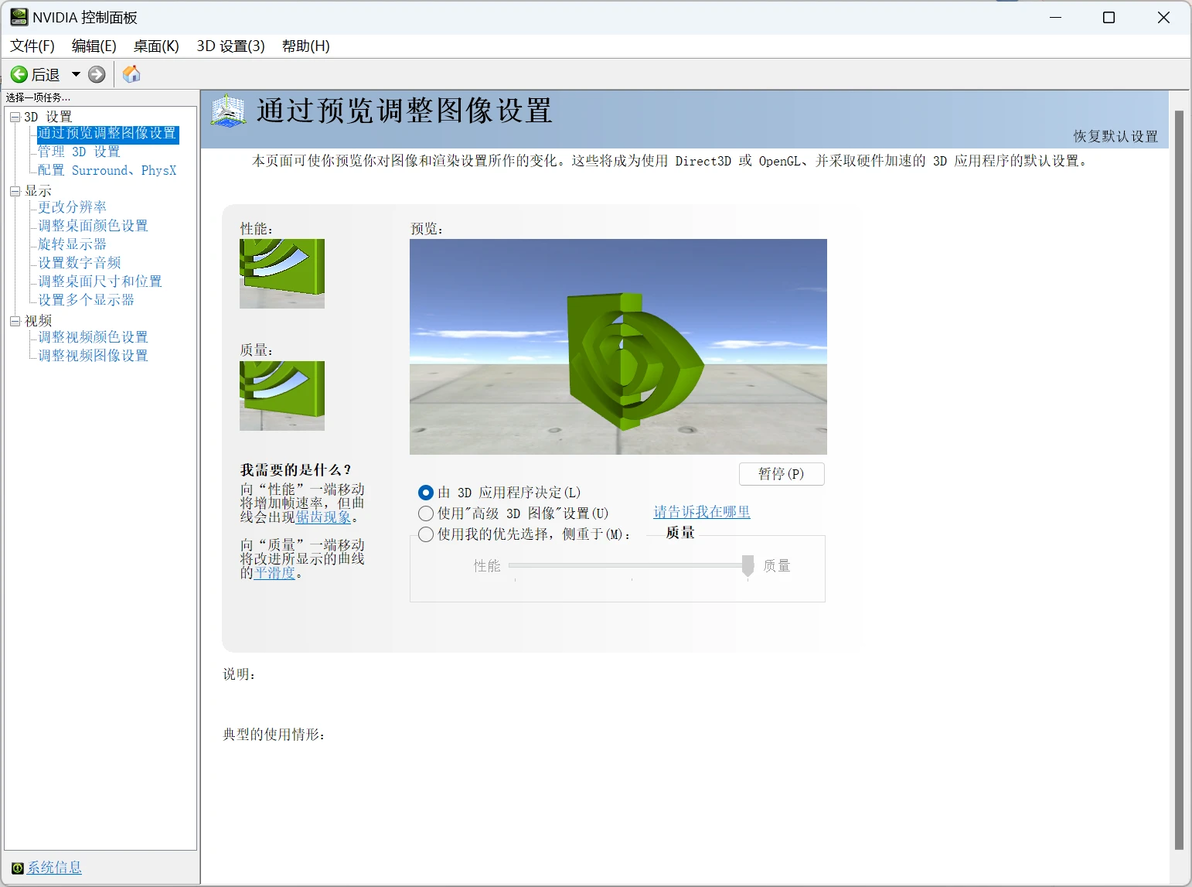Open the 平滑度 help link

tap(274, 573)
